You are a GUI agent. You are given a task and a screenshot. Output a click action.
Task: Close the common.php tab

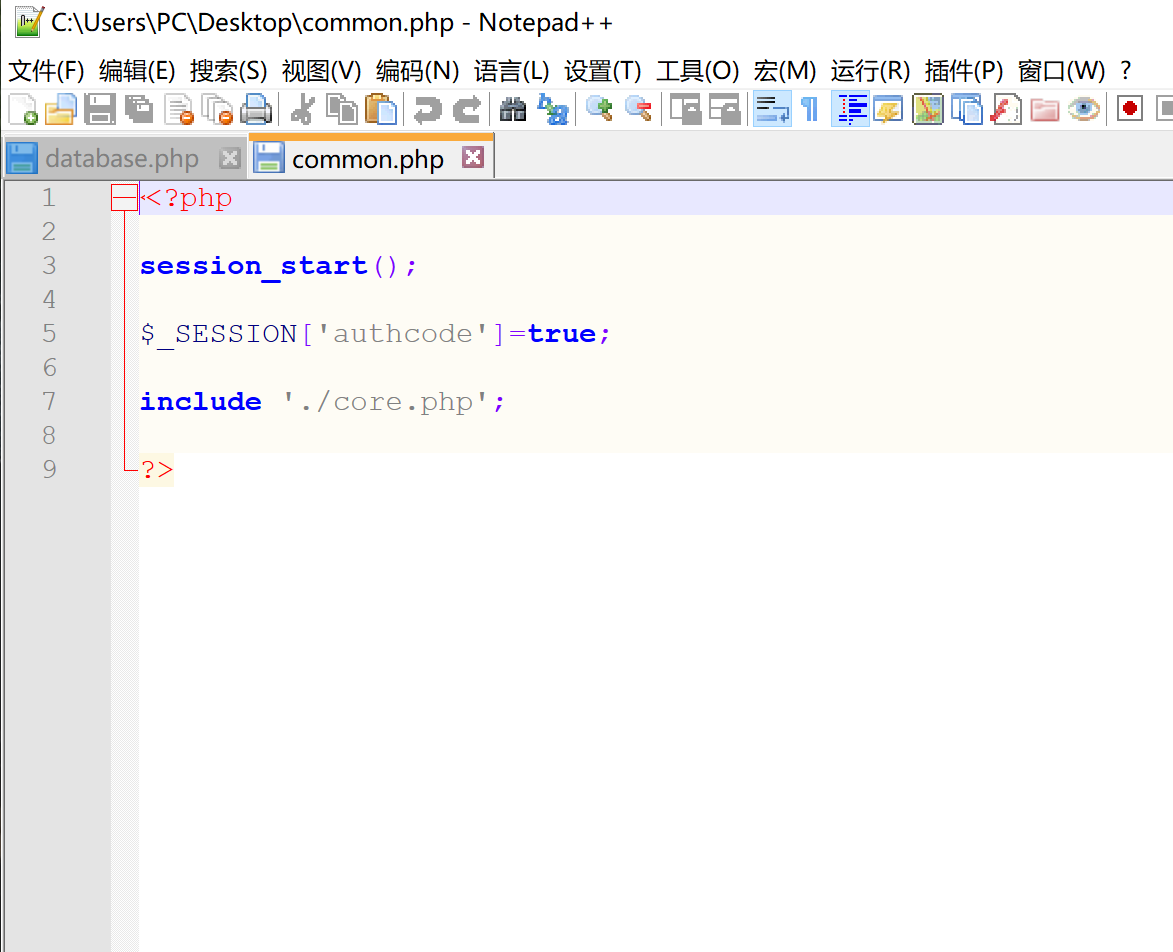pyautogui.click(x=473, y=158)
